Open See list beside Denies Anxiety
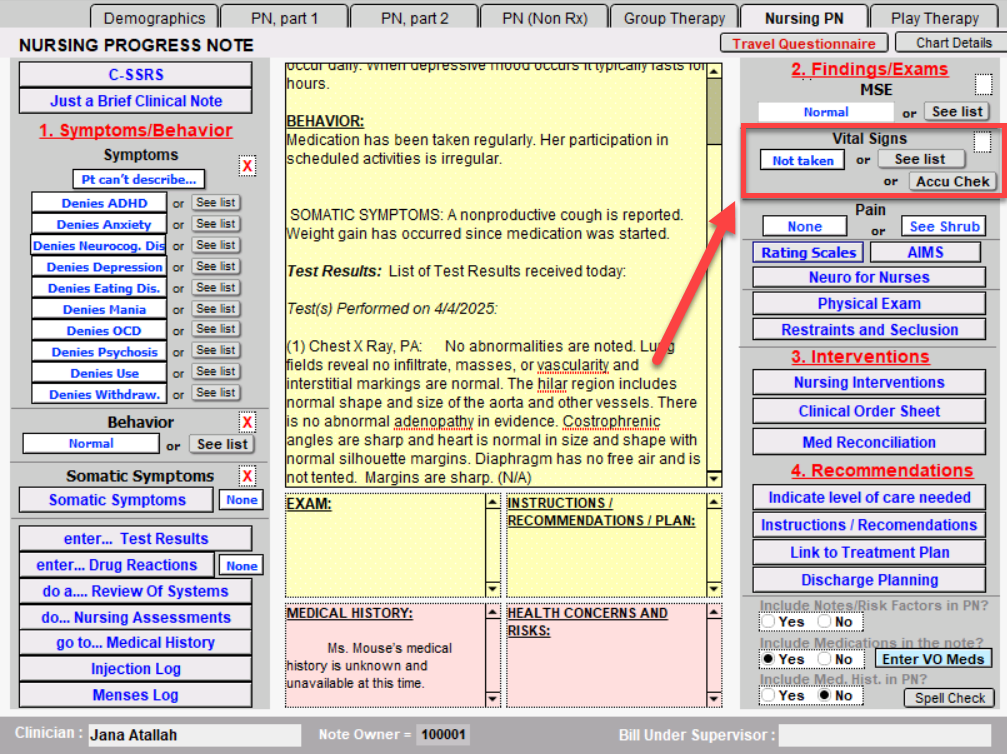Screen dimensions: 1007x754 click(x=215, y=224)
